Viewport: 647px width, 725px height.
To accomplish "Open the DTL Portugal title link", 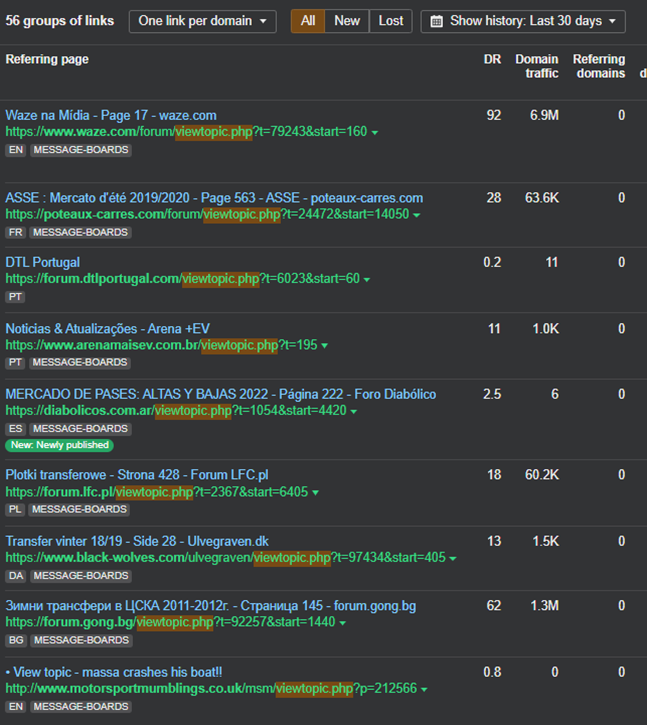I will 43,262.
